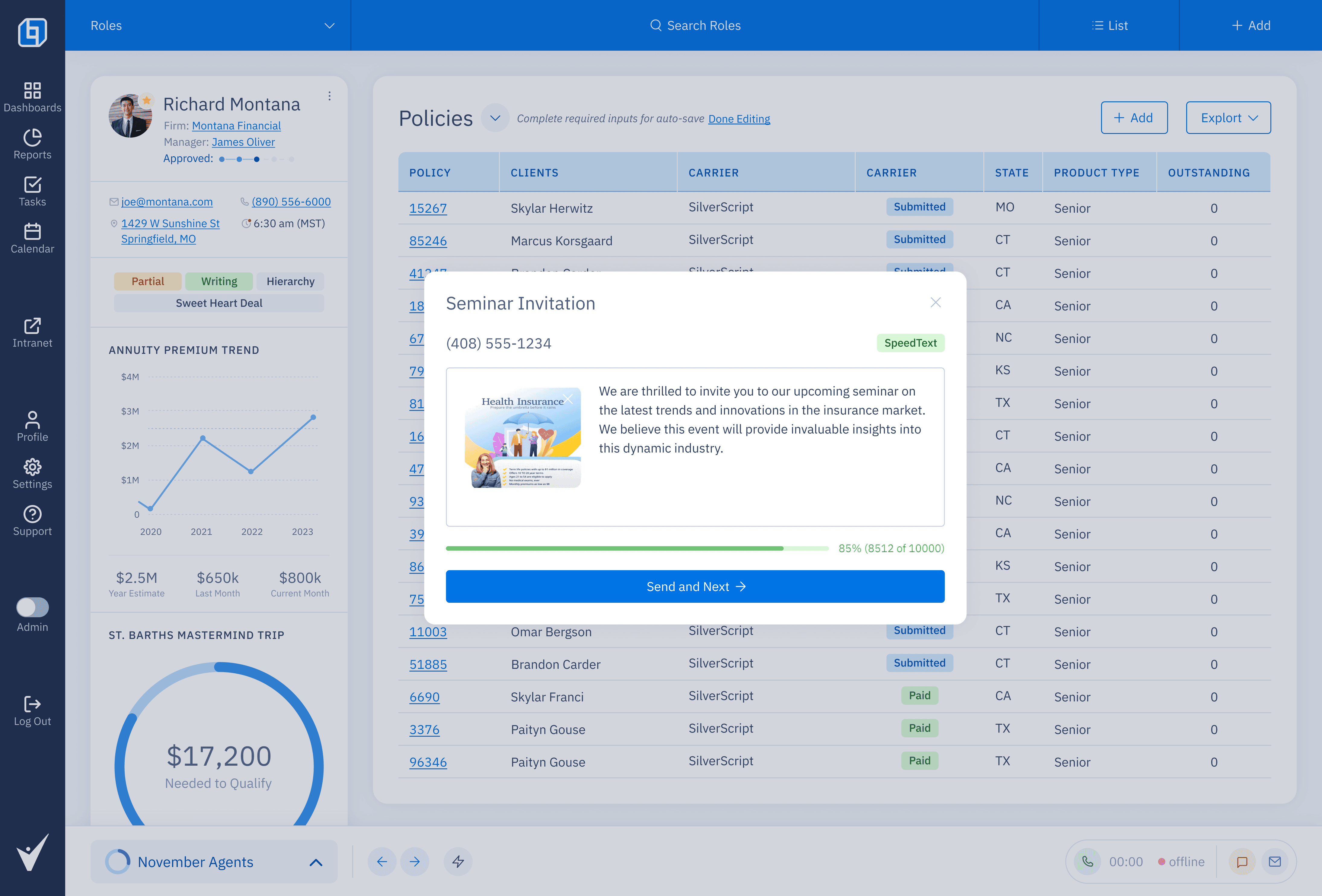This screenshot has height=896, width=1322.
Task: Select the Hierarchy tag tab
Action: (290, 281)
